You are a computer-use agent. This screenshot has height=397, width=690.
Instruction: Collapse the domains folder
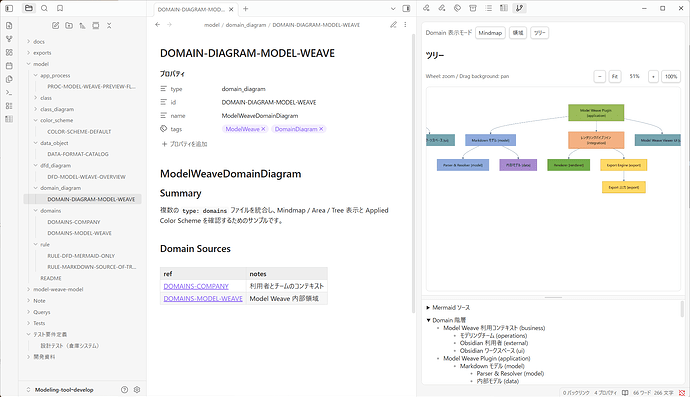(x=36, y=211)
